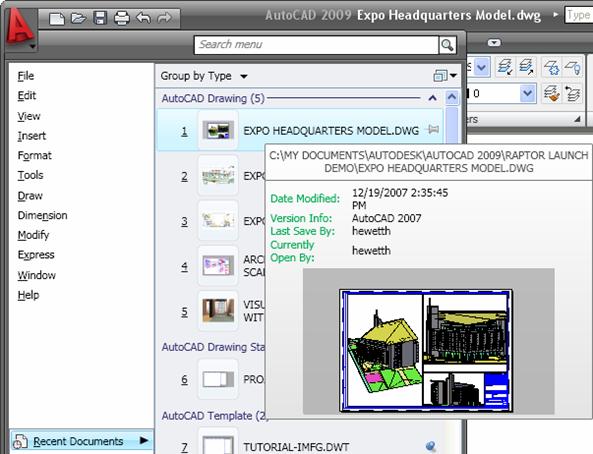Open the Format menu
Screen dimensions: 593x454
[x=34, y=155]
